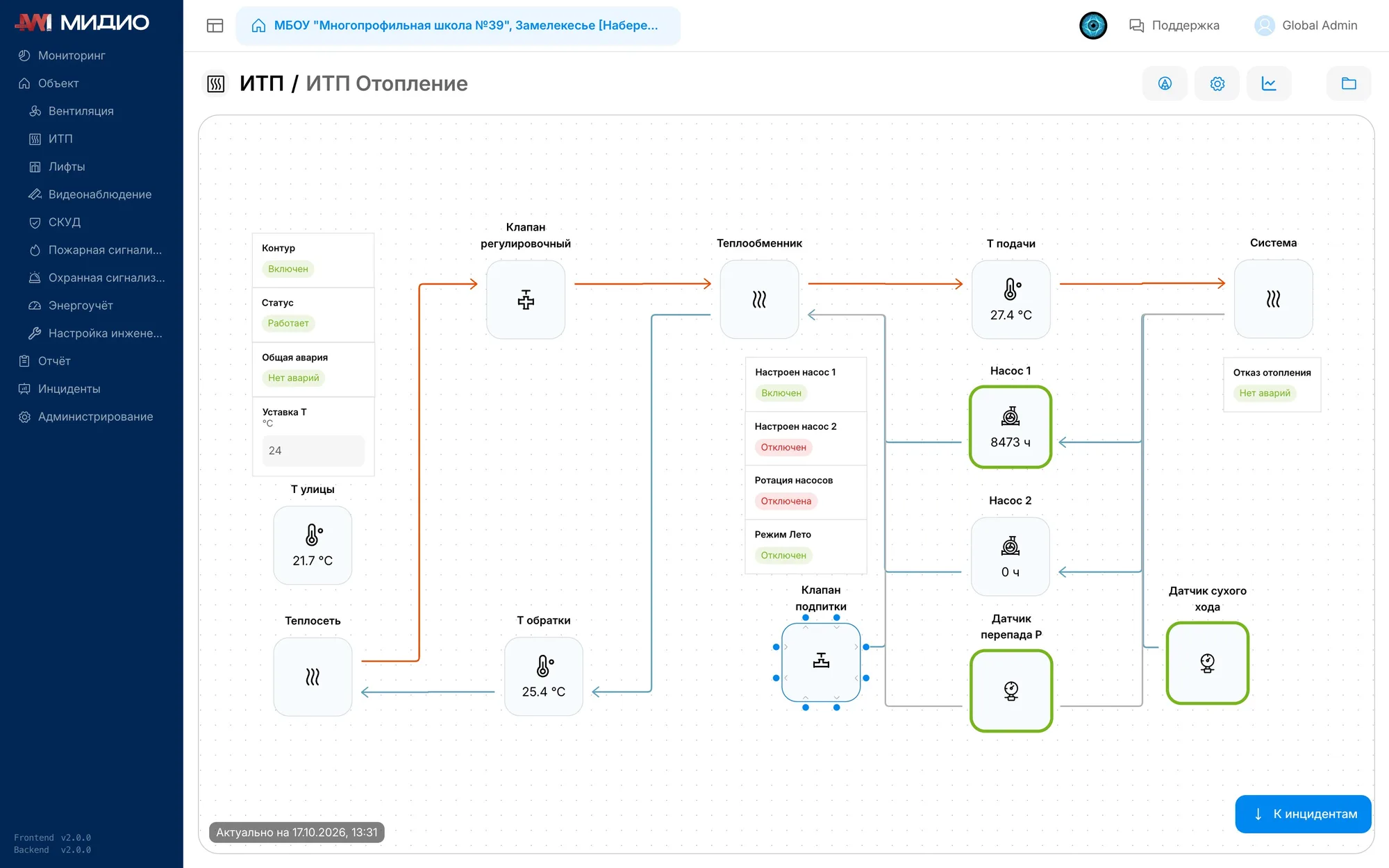
Task: Click the round eye avatar icon
Action: pyautogui.click(x=1093, y=26)
